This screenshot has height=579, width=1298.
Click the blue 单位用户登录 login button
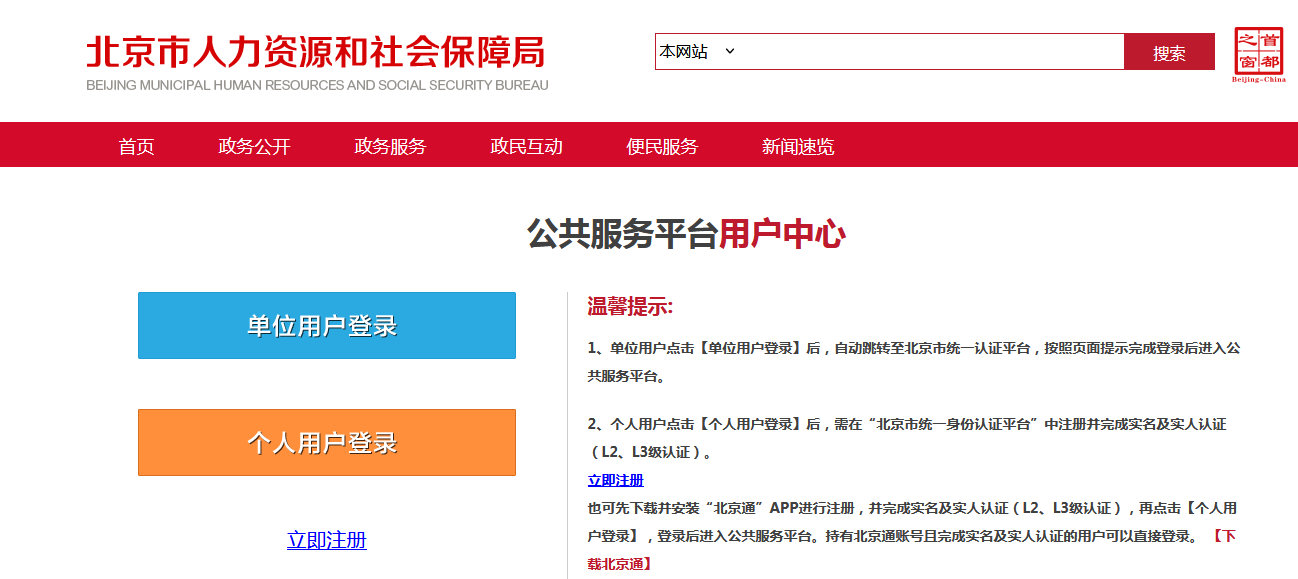tap(326, 326)
